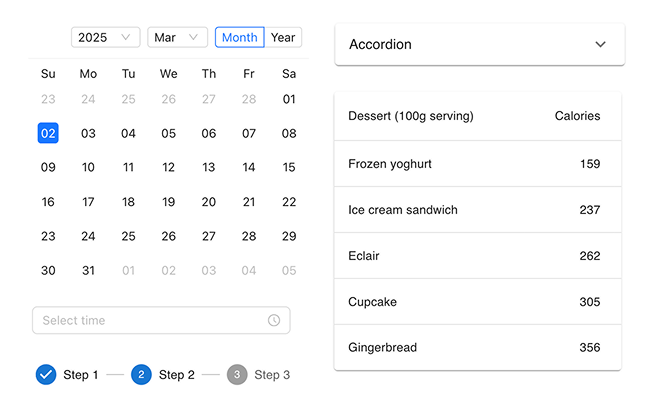The width and height of the screenshot is (660, 420).
Task: Click the grey Step 3 circle
Action: [237, 375]
